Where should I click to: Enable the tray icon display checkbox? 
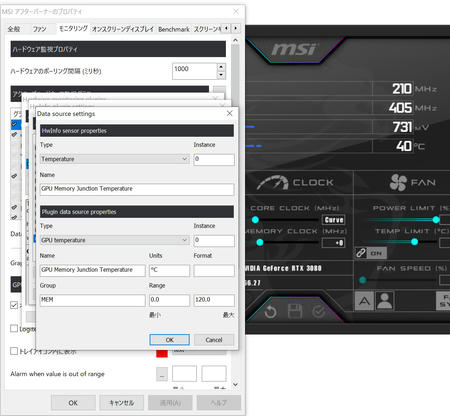coord(14,351)
